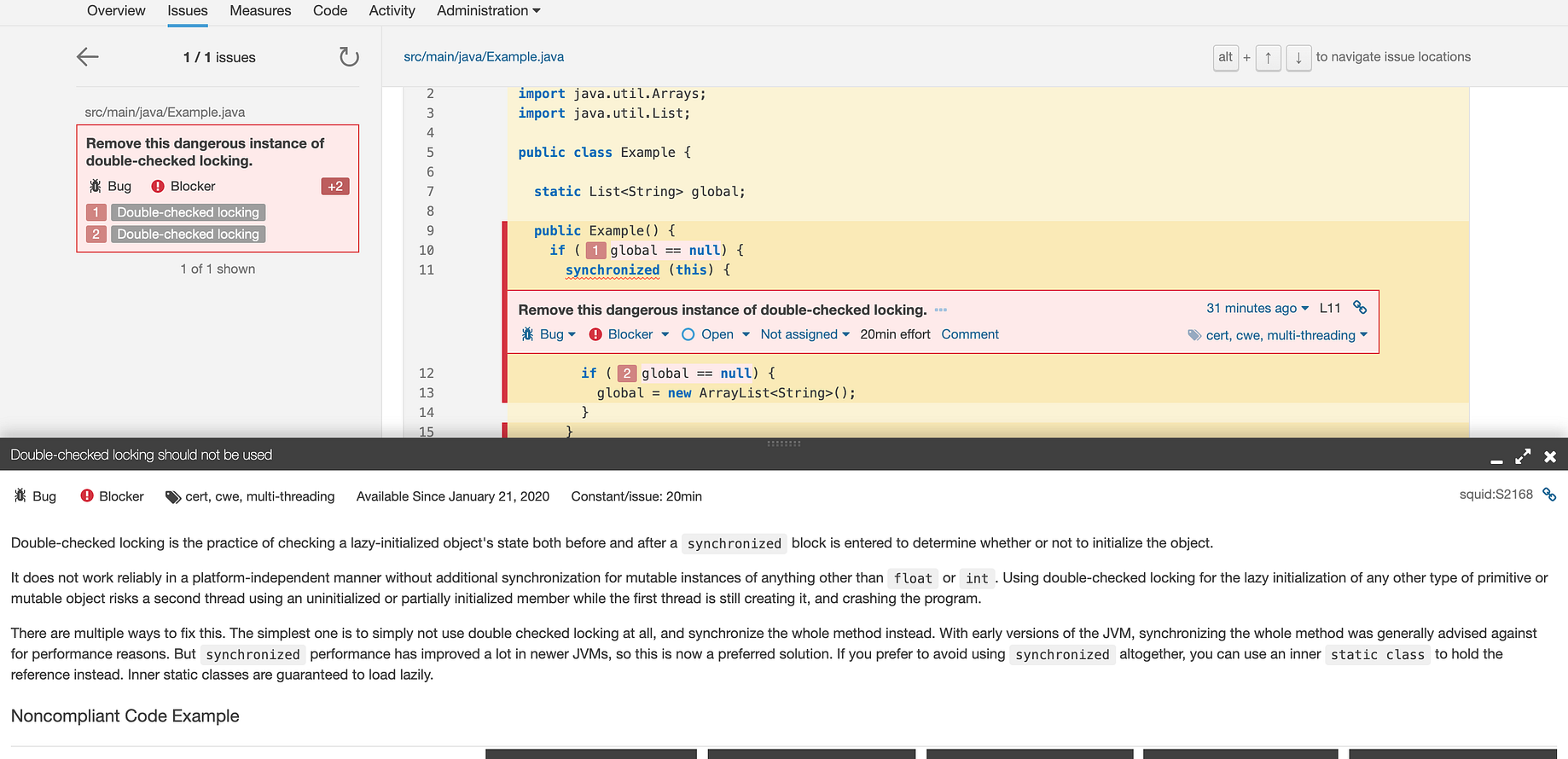Go back using the left arrow icon
The width and height of the screenshot is (1568, 759).
click(88, 57)
